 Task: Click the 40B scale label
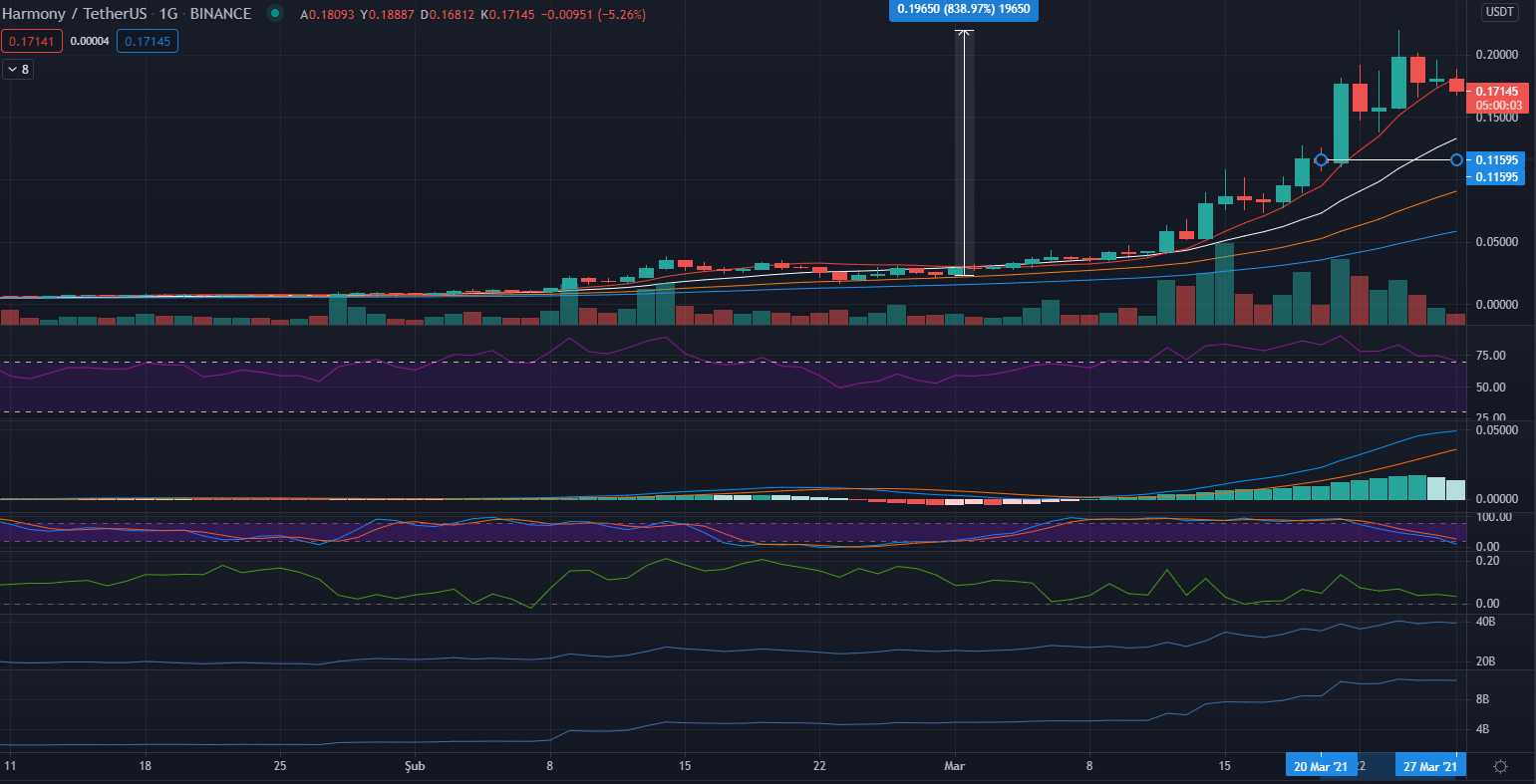click(1485, 623)
